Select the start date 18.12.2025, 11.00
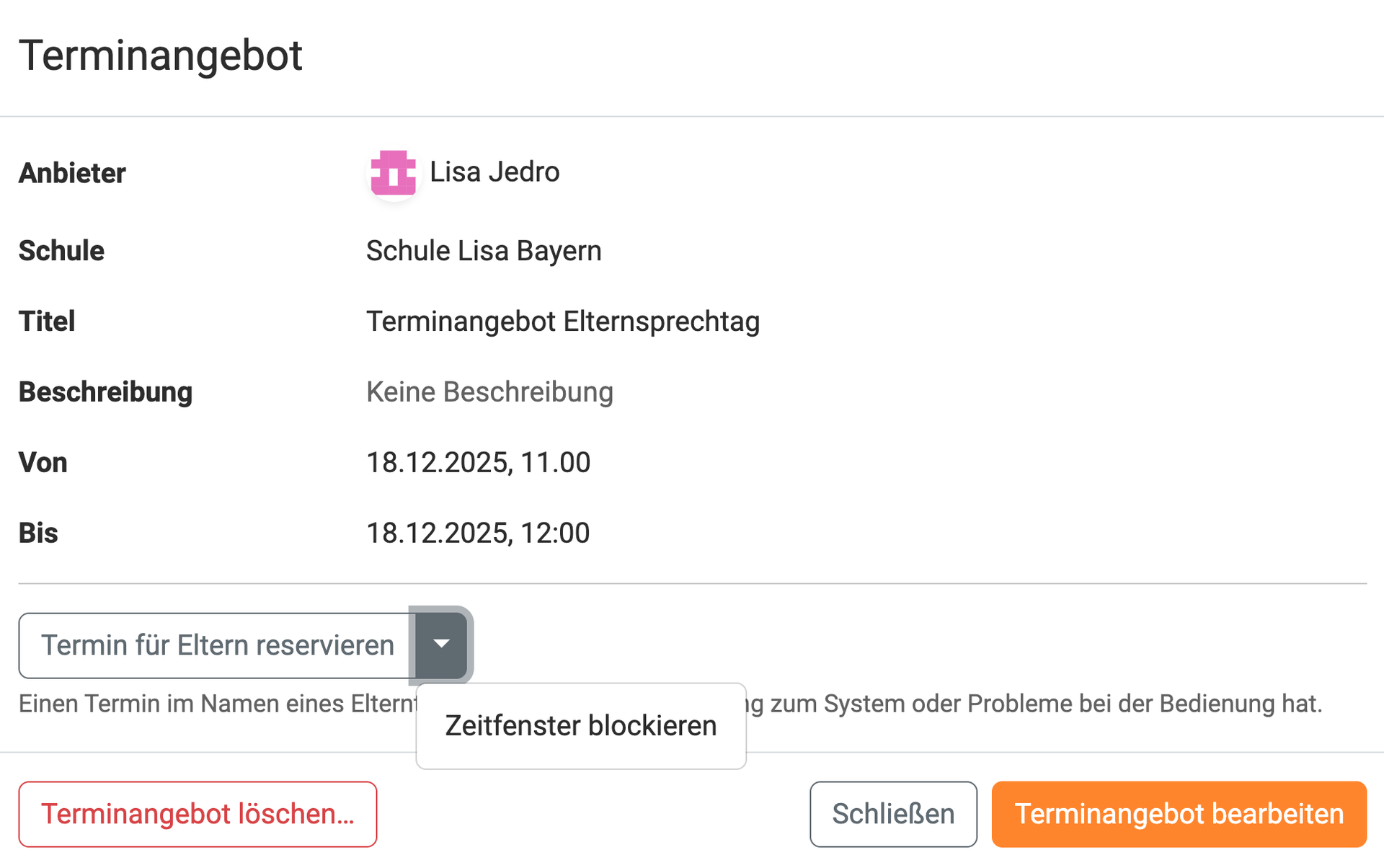The width and height of the screenshot is (1384, 868). [478, 462]
